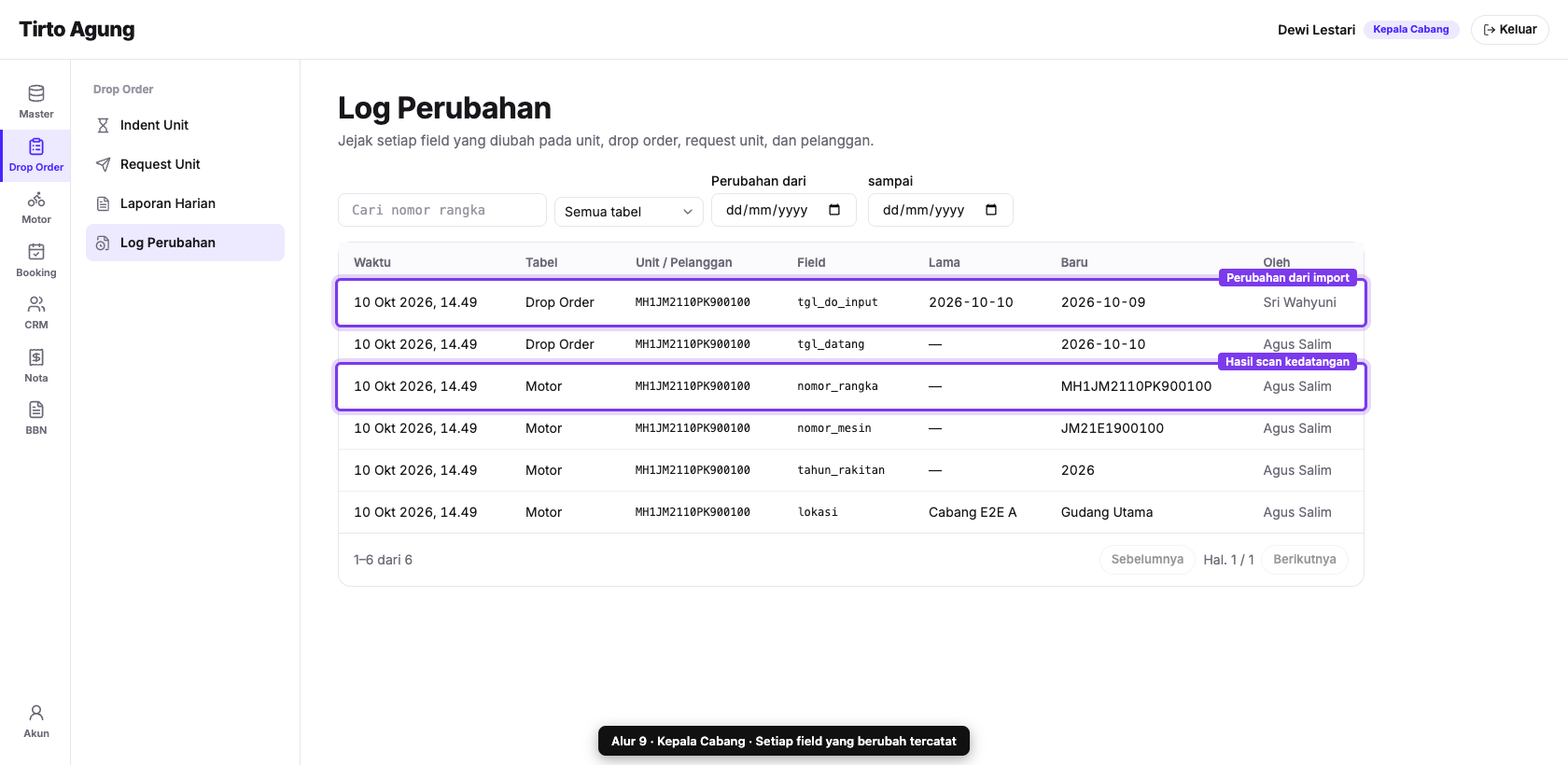Click the Waktu column header
Screen dimensions: 1568x765
[x=372, y=262]
